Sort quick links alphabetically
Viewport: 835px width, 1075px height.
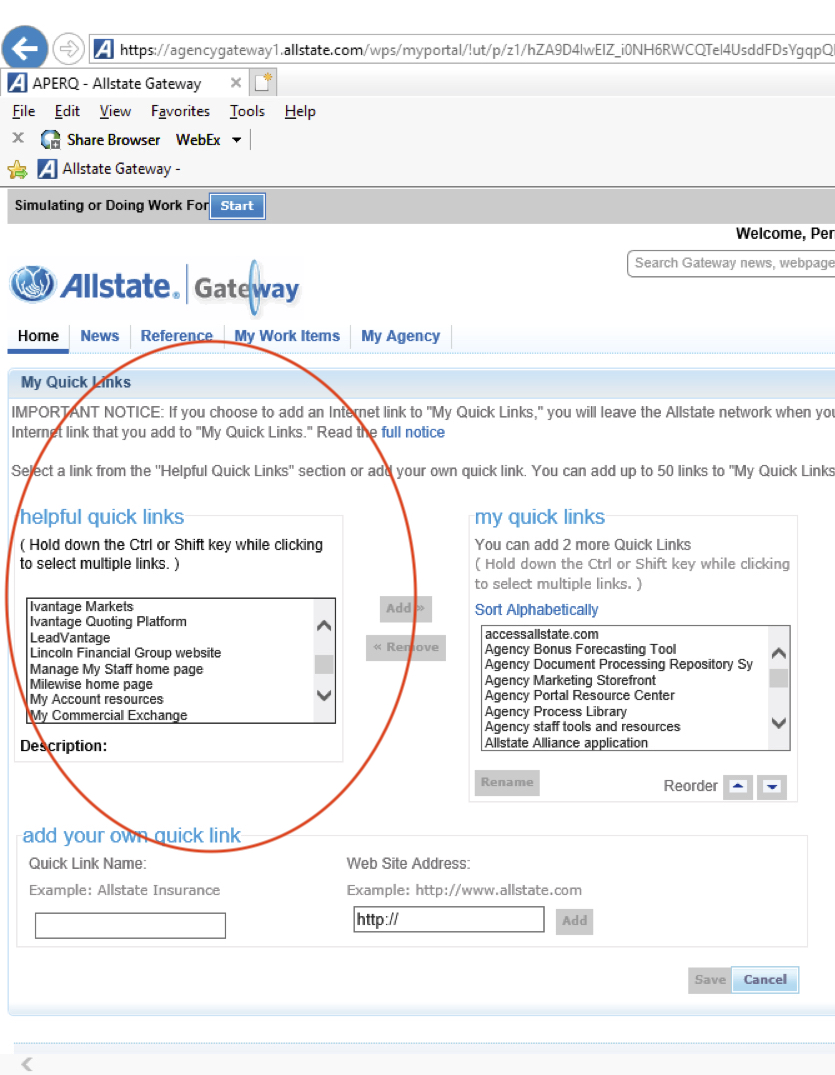(x=536, y=609)
